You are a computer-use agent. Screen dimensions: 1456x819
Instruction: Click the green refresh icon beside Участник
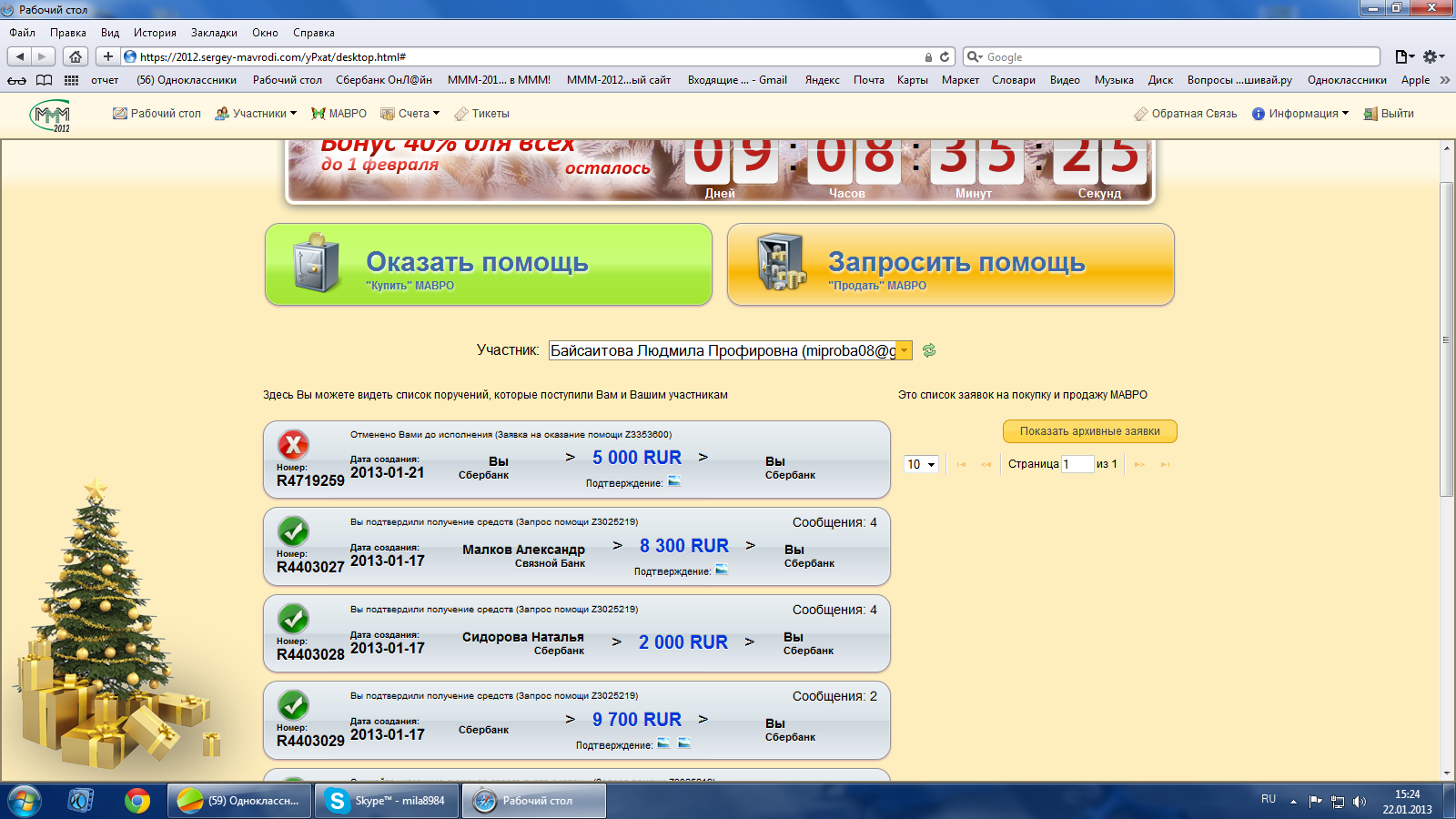click(x=929, y=350)
